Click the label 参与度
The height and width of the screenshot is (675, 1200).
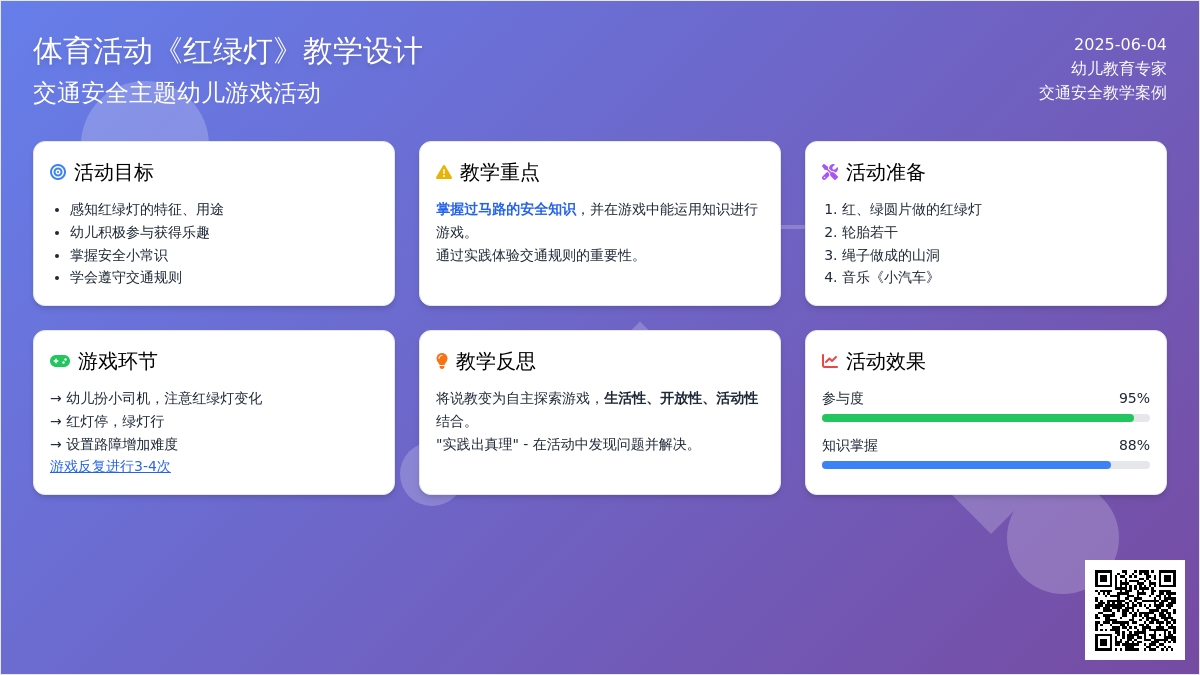coord(843,398)
